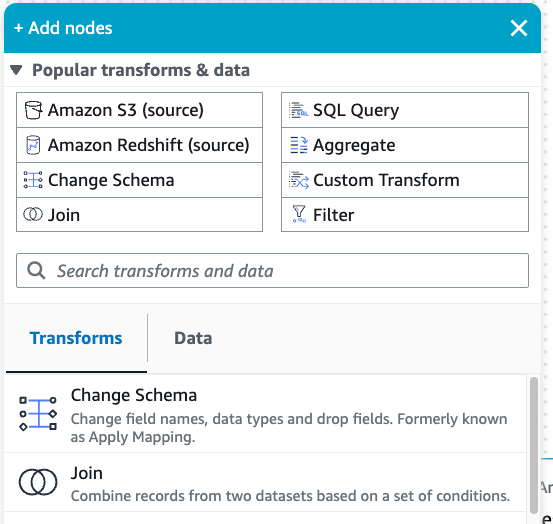Add a Custom Transform node

(x=405, y=180)
